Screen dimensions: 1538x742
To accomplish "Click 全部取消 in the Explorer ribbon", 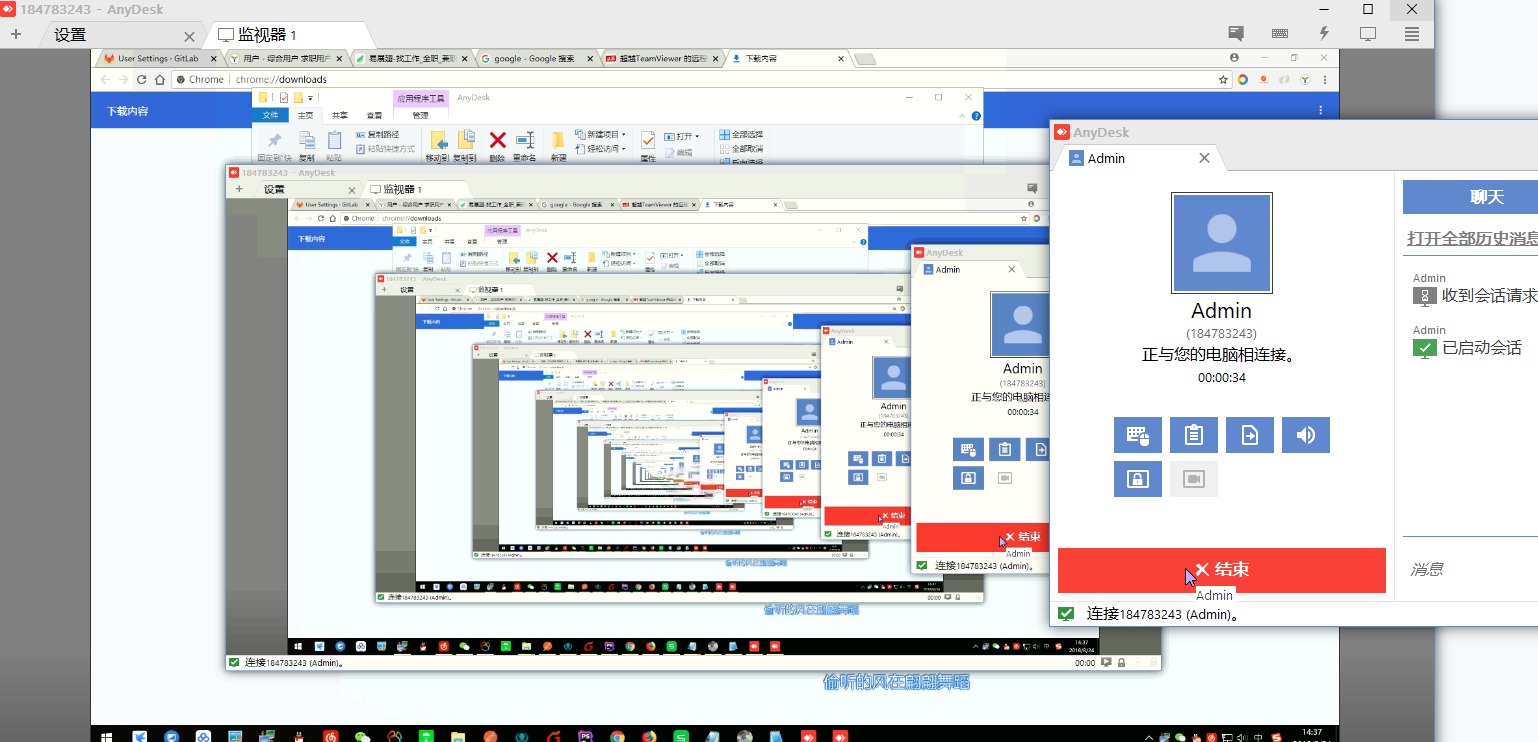I will [x=740, y=149].
